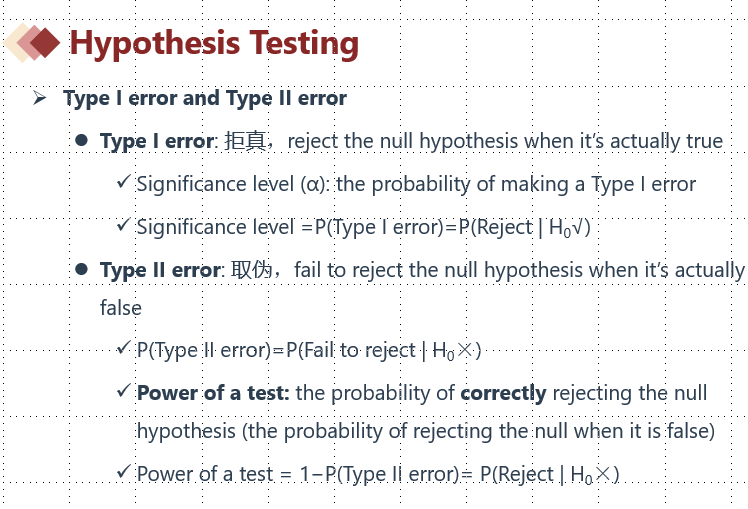This screenshot has height=509, width=748.
Task: Click the checkmark before "P(Type II error)=P(Fail to reject"
Action: pos(122,349)
